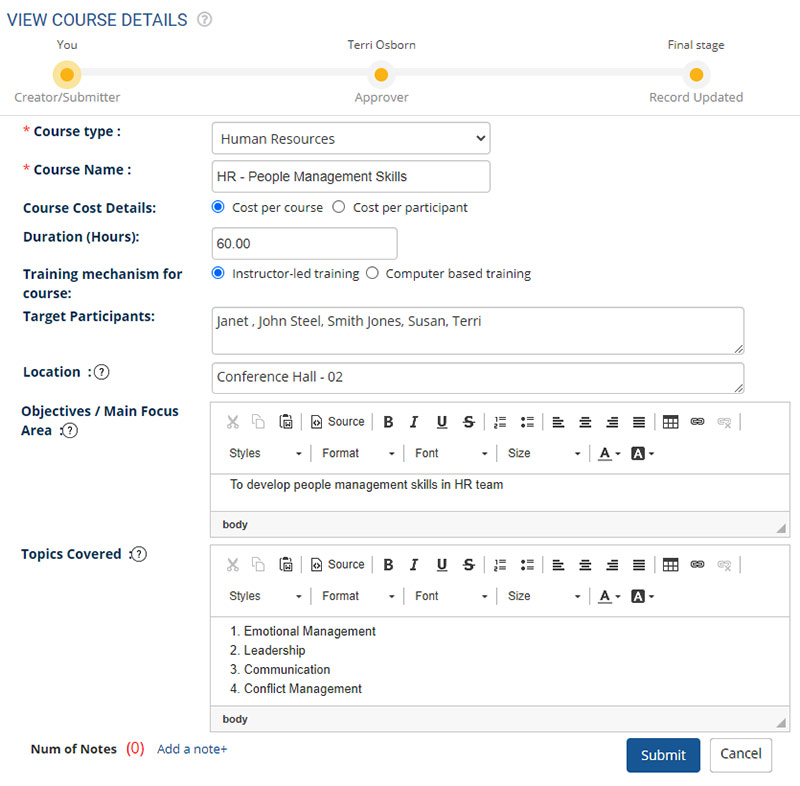Insert a table in the Objectives editor
Image resolution: width=800 pixels, height=786 pixels.
coord(671,422)
